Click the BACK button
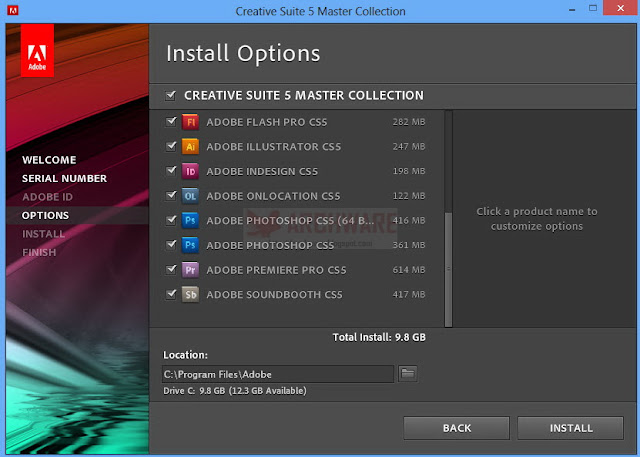640x457 pixels. click(x=457, y=428)
